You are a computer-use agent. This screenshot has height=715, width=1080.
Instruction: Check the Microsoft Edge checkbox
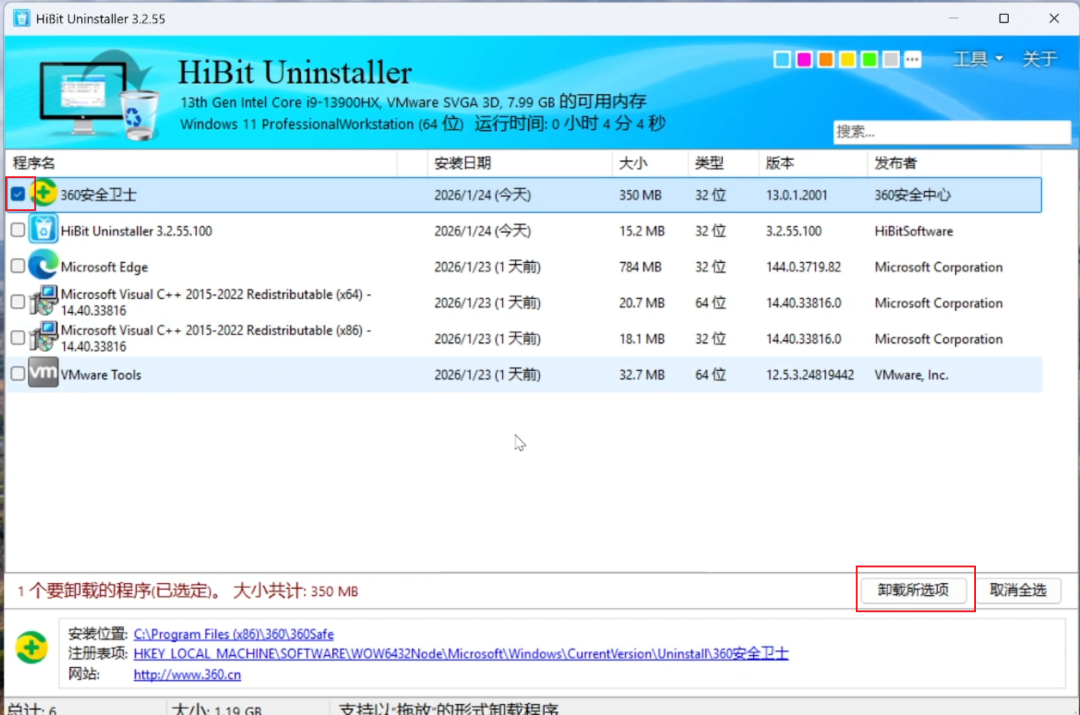(x=18, y=266)
